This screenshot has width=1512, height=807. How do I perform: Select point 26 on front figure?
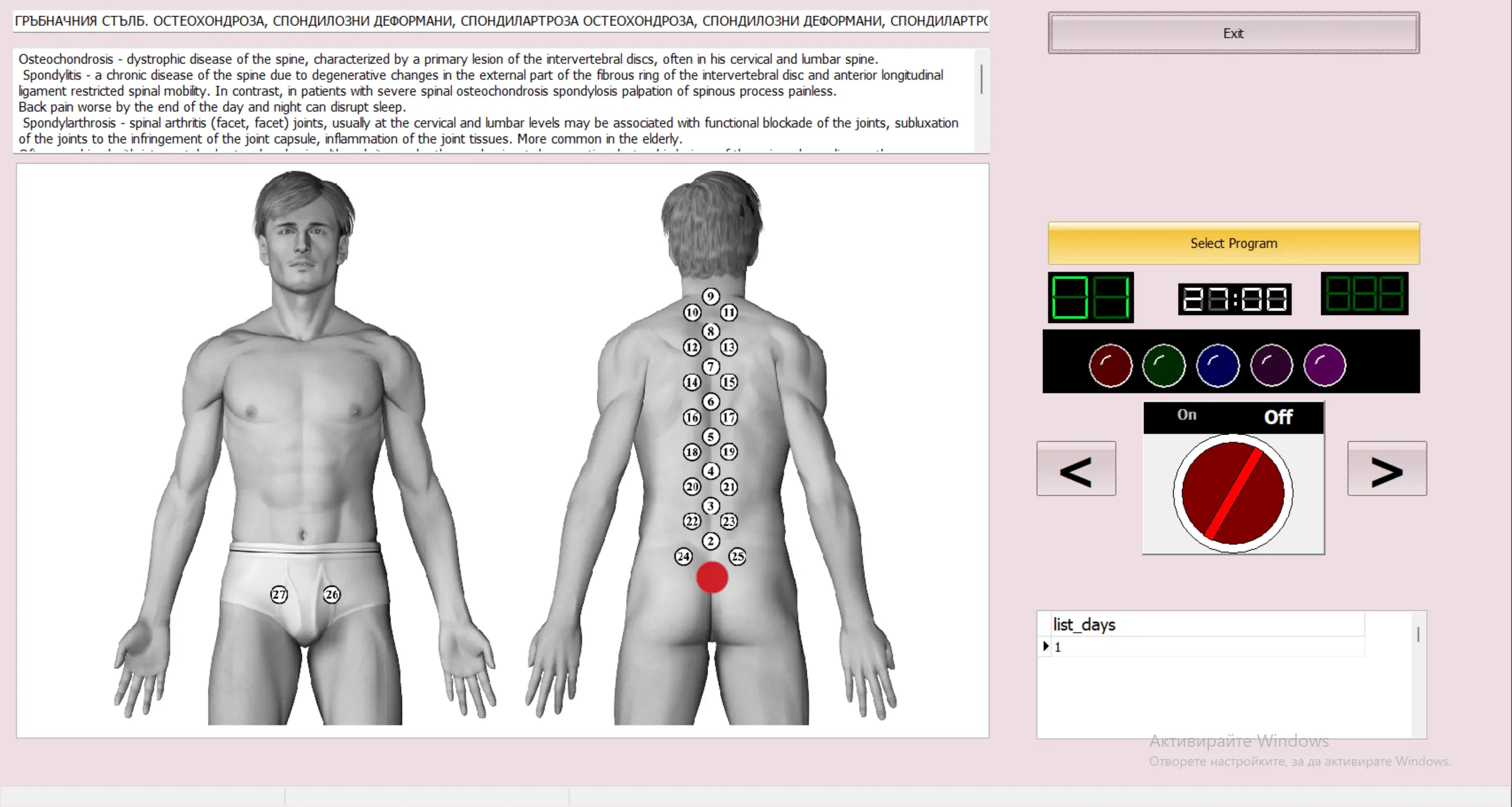pos(332,594)
